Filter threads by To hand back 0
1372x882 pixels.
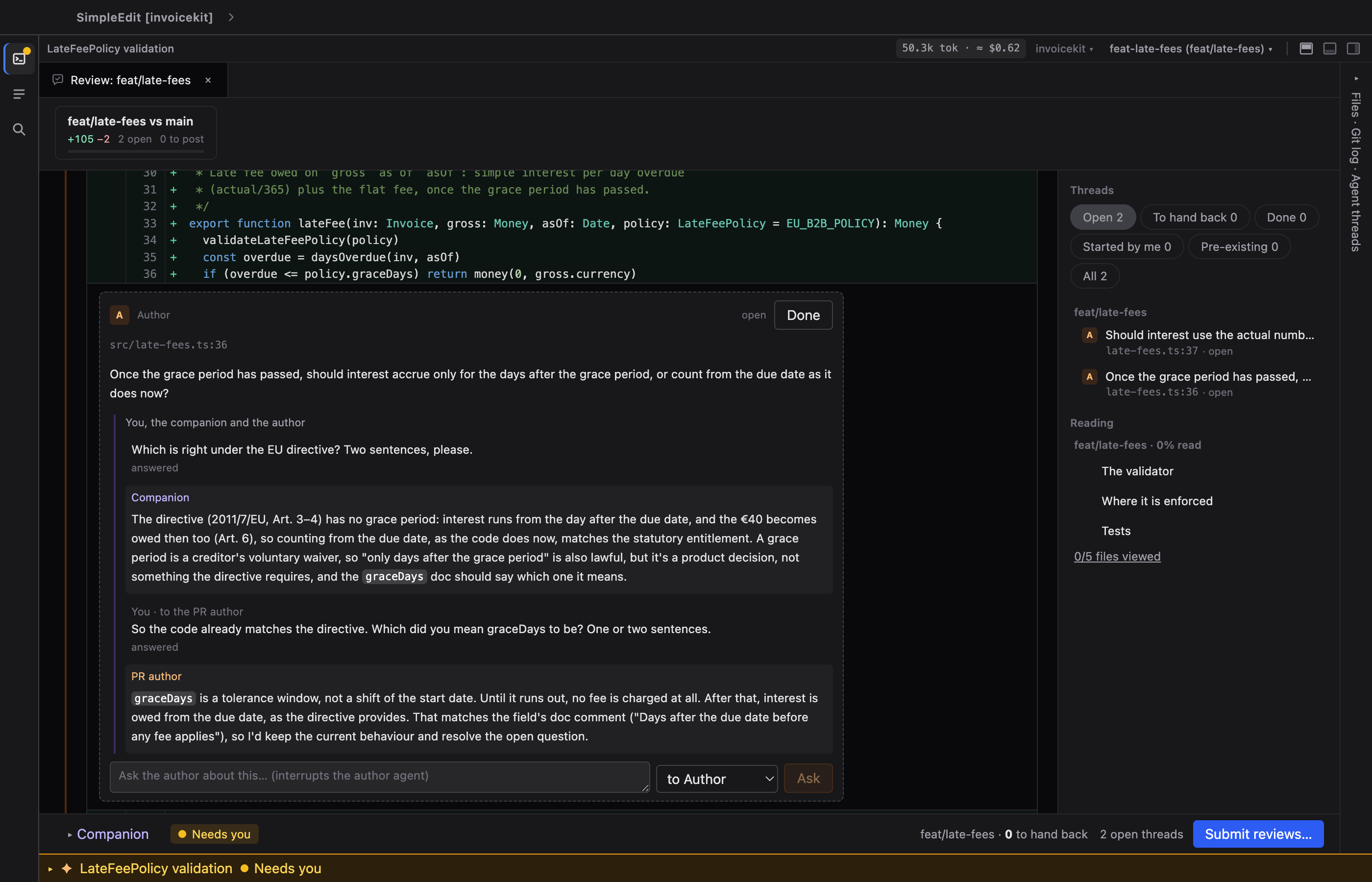[1195, 218]
